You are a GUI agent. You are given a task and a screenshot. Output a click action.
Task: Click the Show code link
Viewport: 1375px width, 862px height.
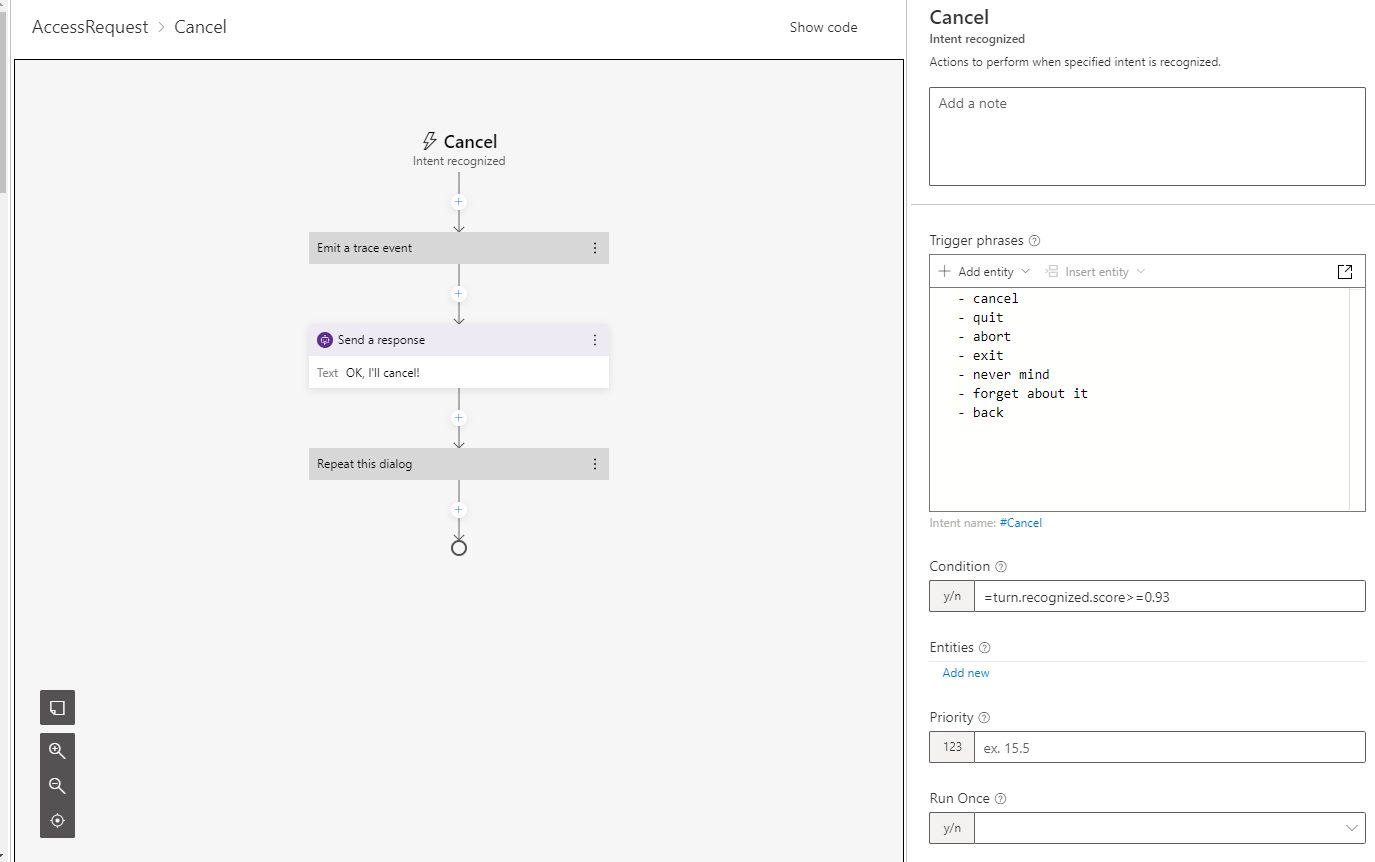tap(823, 27)
